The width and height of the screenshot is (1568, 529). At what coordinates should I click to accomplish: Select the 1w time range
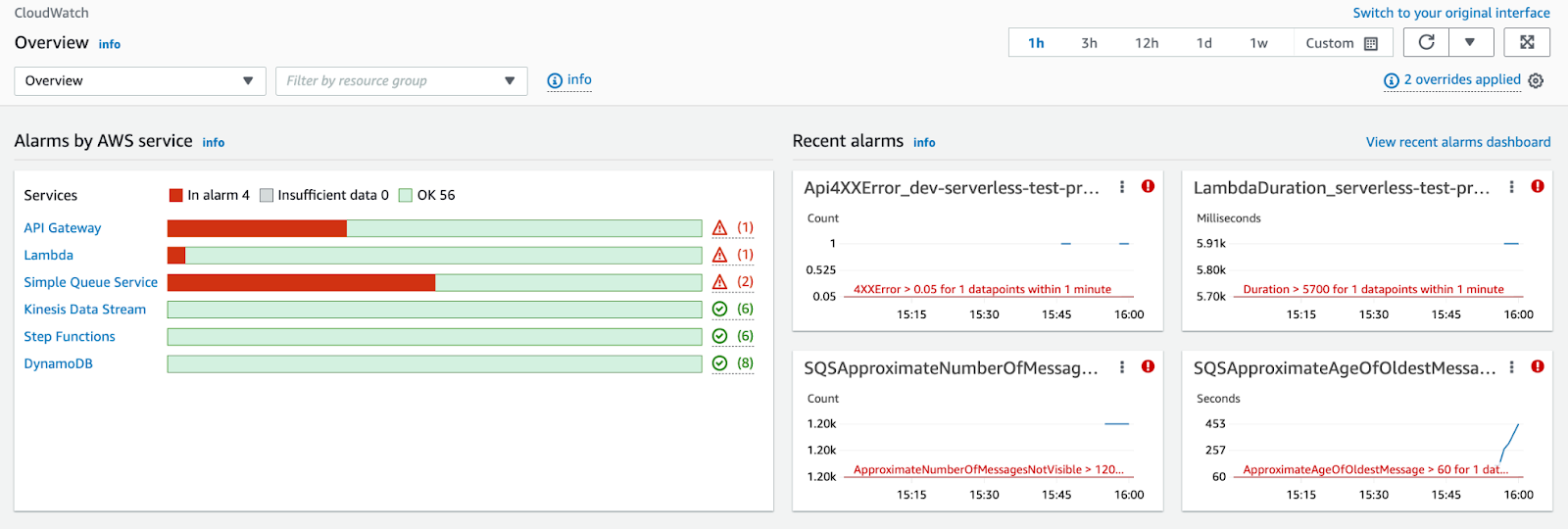[1259, 43]
